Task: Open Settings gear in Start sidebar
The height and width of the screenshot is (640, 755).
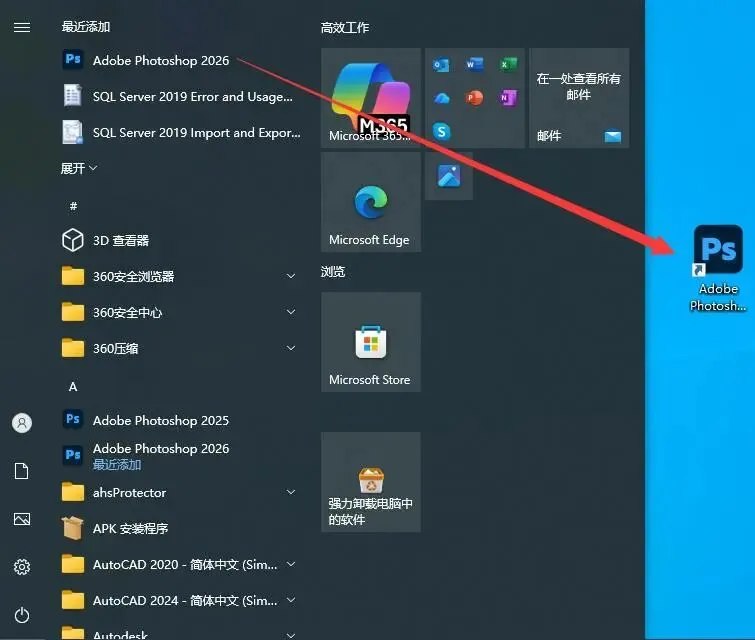Action: 22,567
